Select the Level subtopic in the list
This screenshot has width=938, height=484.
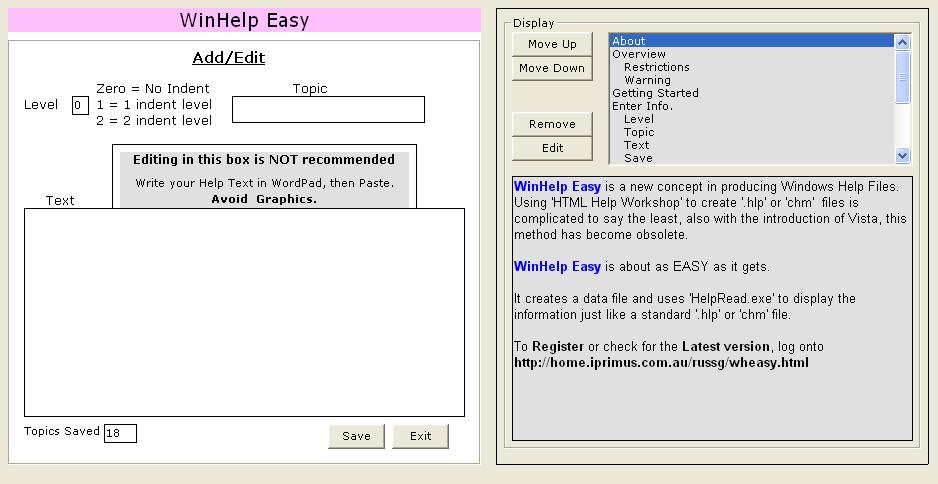752,119
